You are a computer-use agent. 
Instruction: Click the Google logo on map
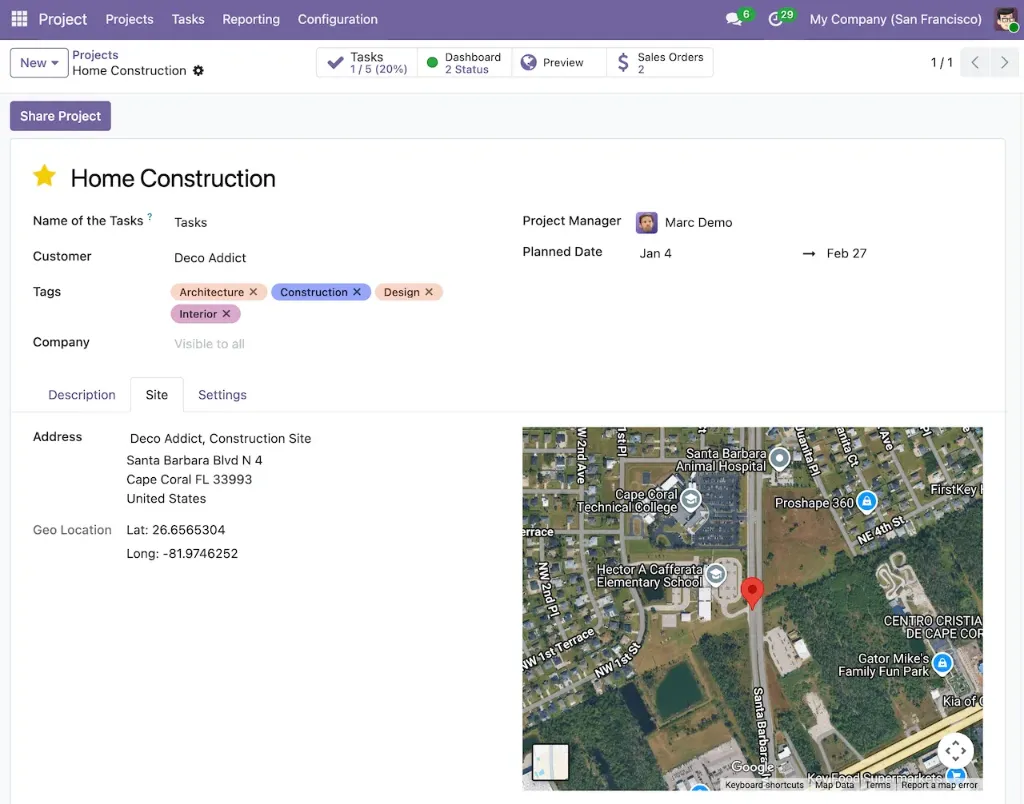point(752,767)
